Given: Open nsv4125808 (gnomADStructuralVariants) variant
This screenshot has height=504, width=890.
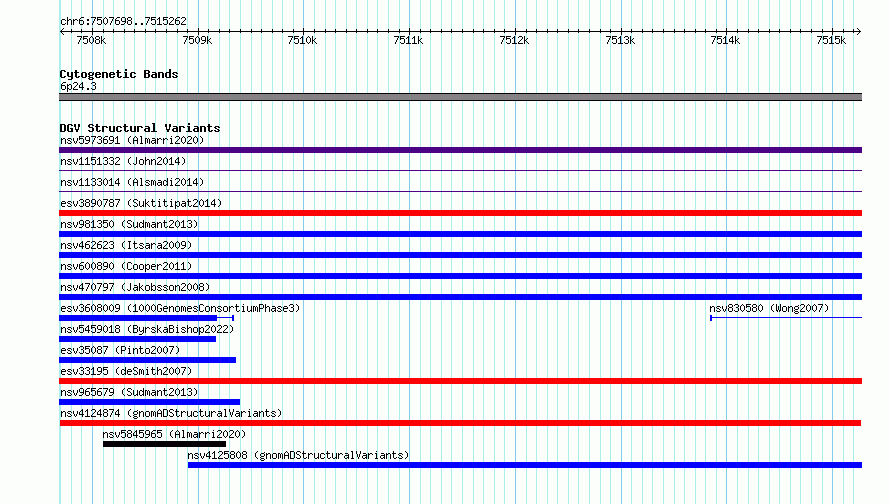Looking at the screenshot, I should tap(298, 455).
